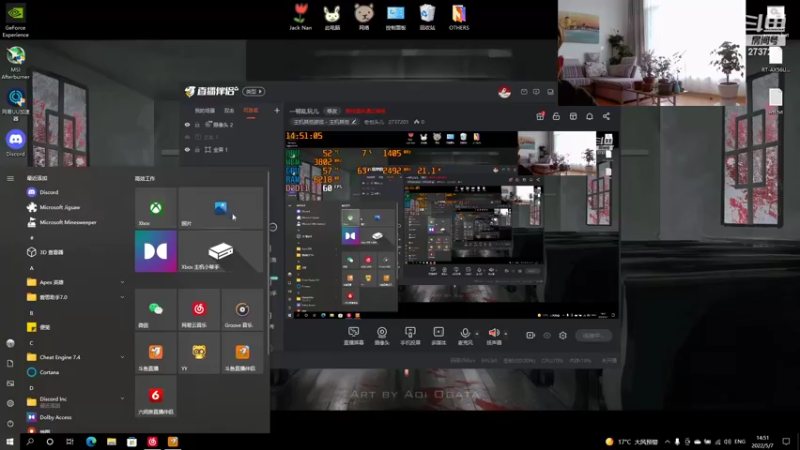Viewport: 800px width, 450px height.
Task: Hide the fullscreen 1 source layer
Action: [x=187, y=149]
